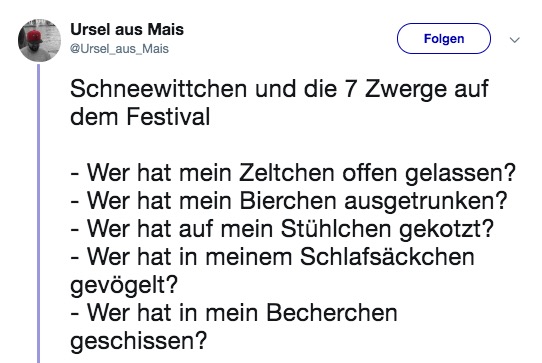Image resolution: width=542 pixels, height=363 pixels.
Task: Click the words dem Festival
Action: click(140, 117)
